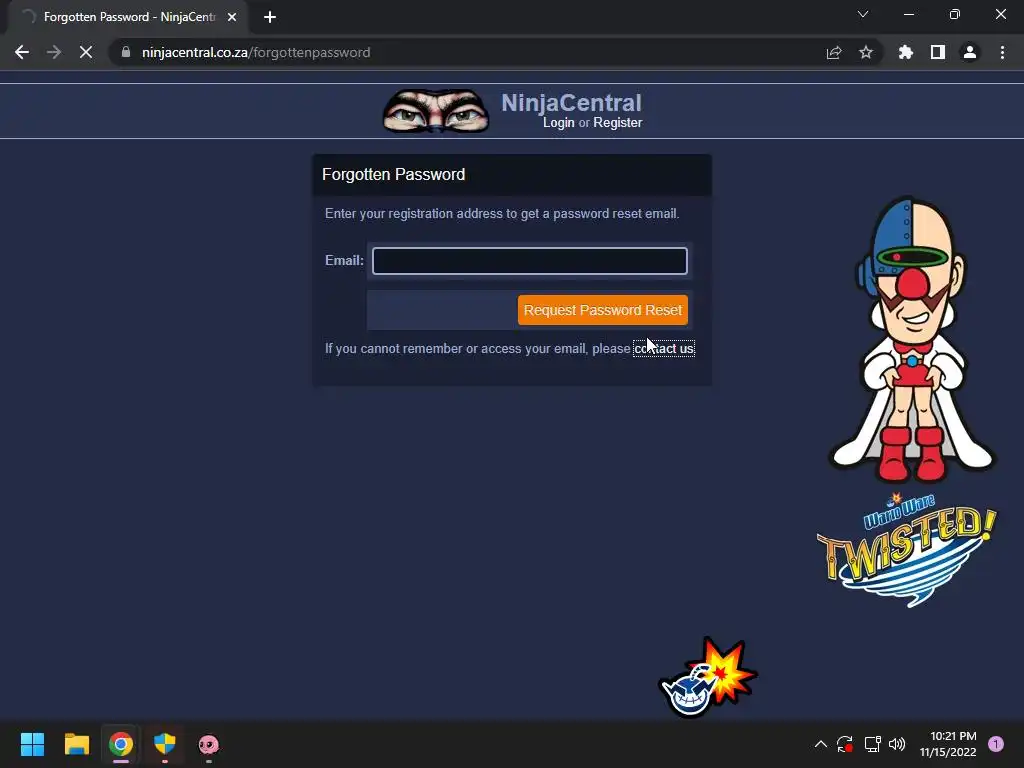The width and height of the screenshot is (1024, 768).
Task: Open the Windows Start menu
Action: point(32,744)
